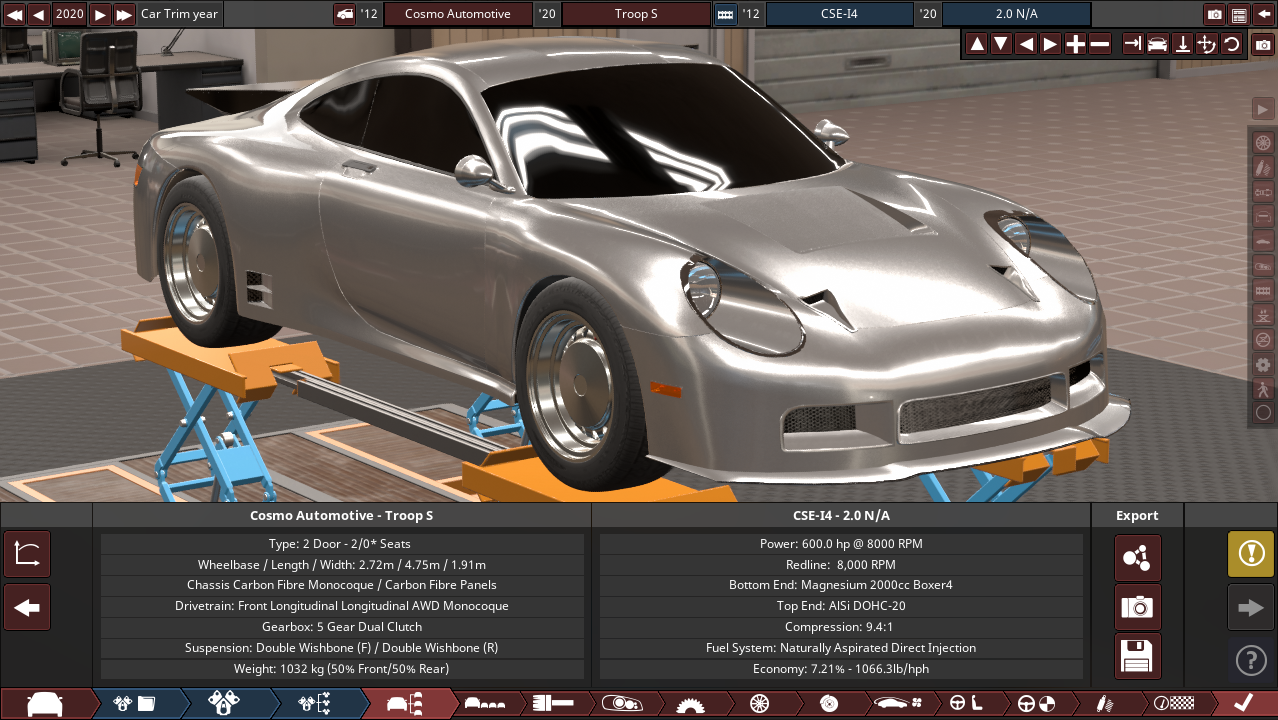Fast-forward Car Trim year to latest
Image resolution: width=1278 pixels, height=720 pixels.
(124, 14)
